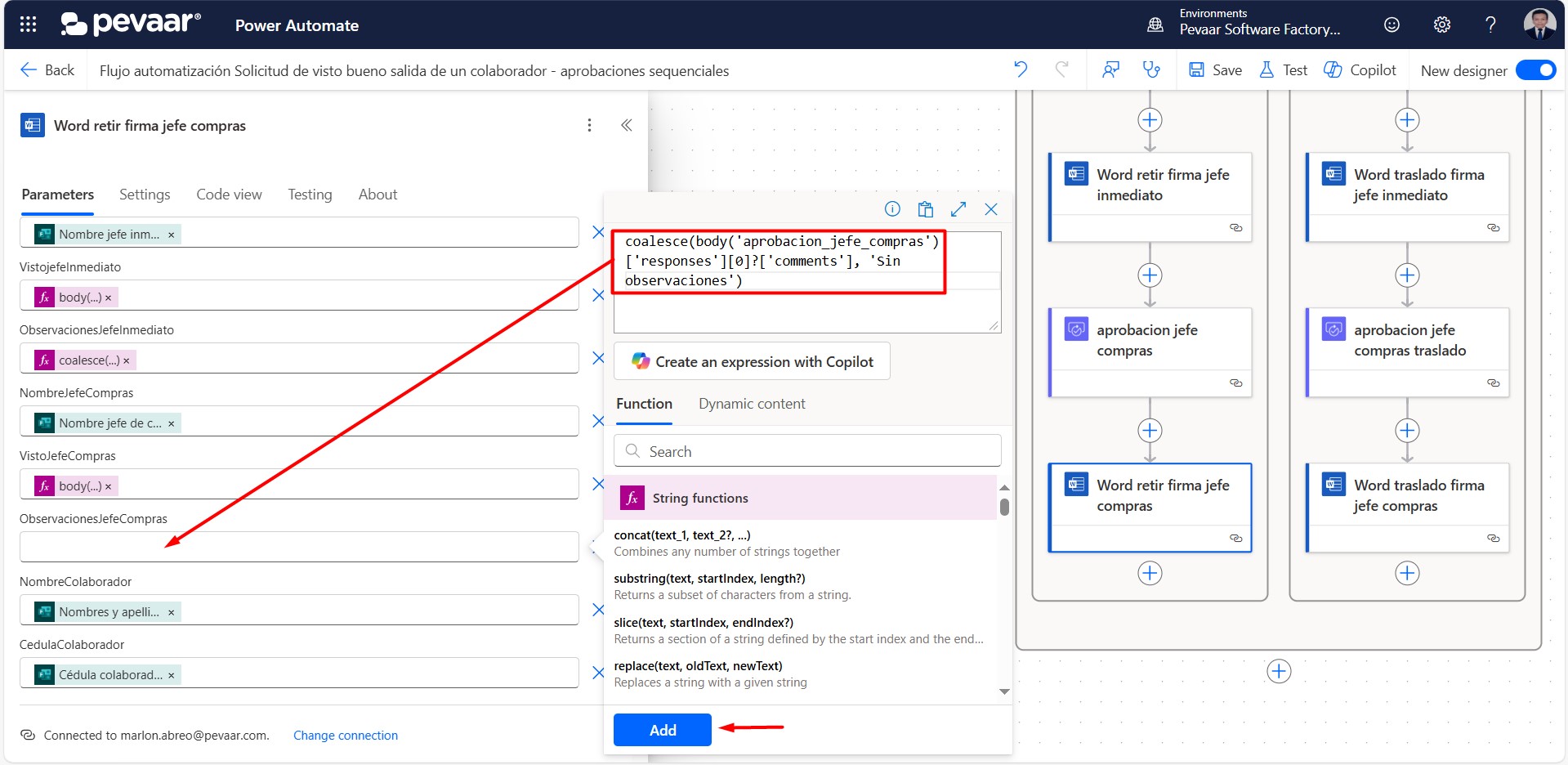Insert the replace function

pyautogui.click(x=801, y=674)
